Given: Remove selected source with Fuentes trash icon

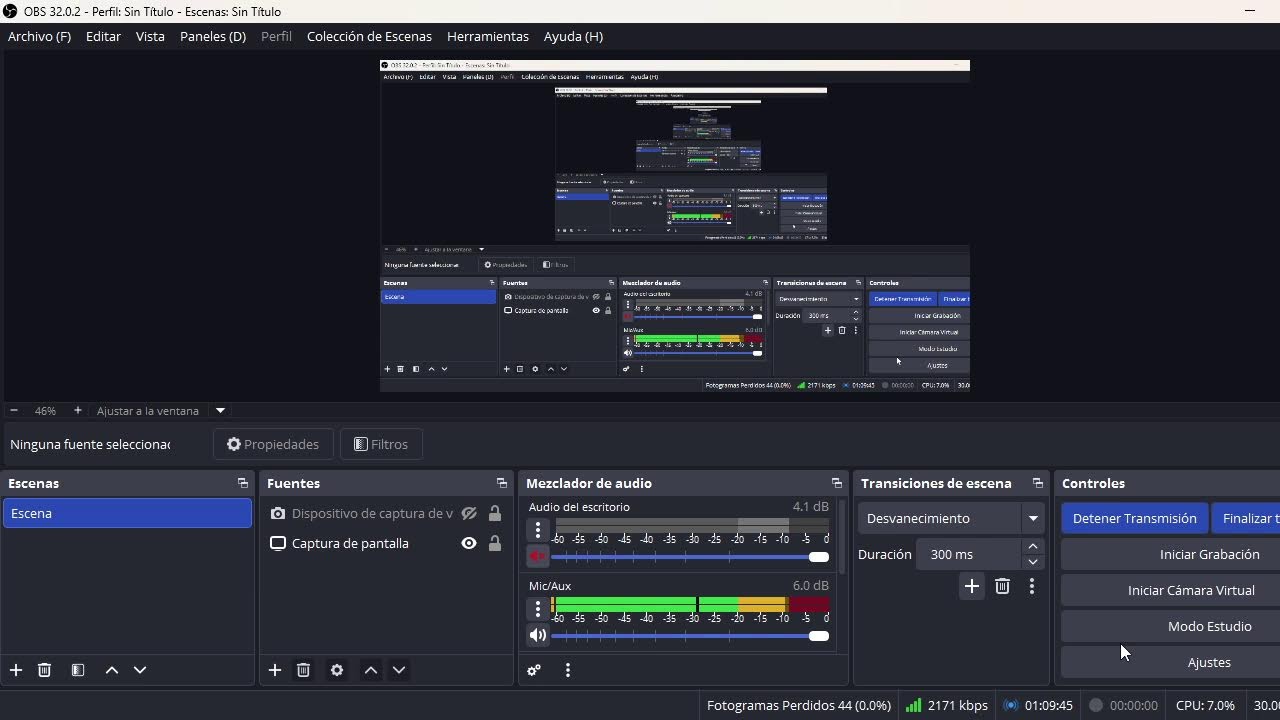Looking at the screenshot, I should (303, 670).
